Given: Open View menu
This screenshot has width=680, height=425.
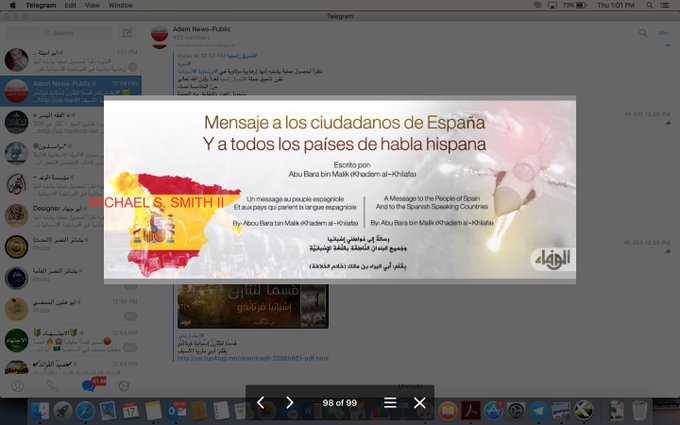Looking at the screenshot, I should click(x=92, y=5).
